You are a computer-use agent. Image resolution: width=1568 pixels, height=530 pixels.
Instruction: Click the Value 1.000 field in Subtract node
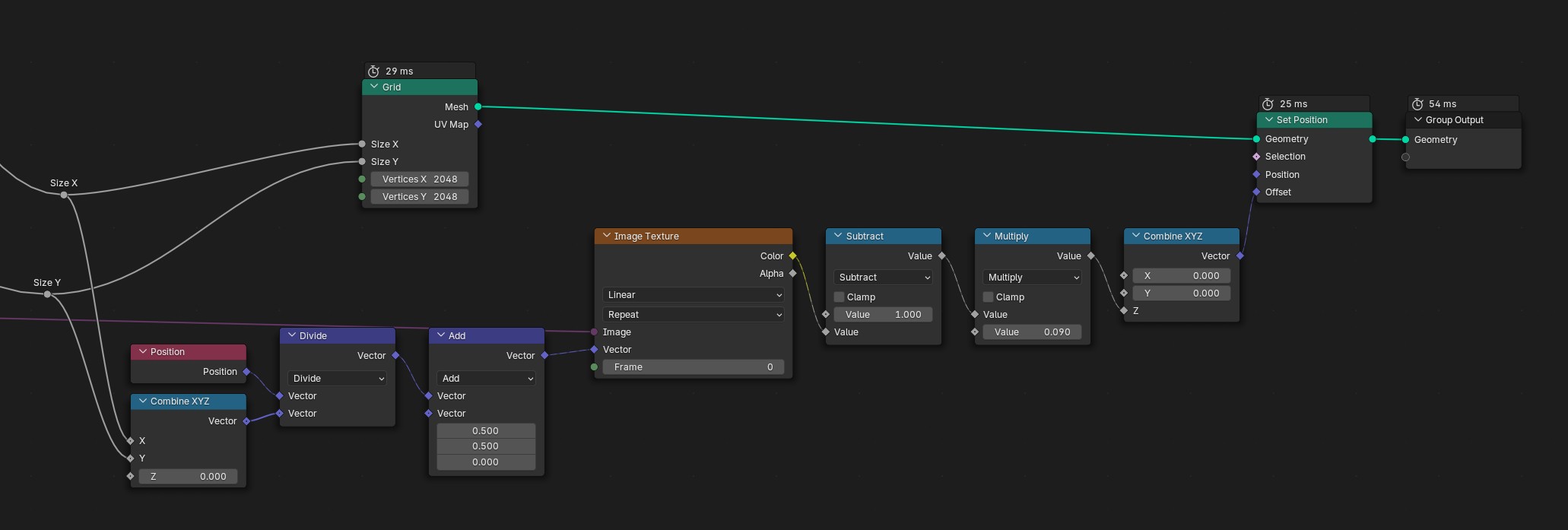(x=884, y=315)
